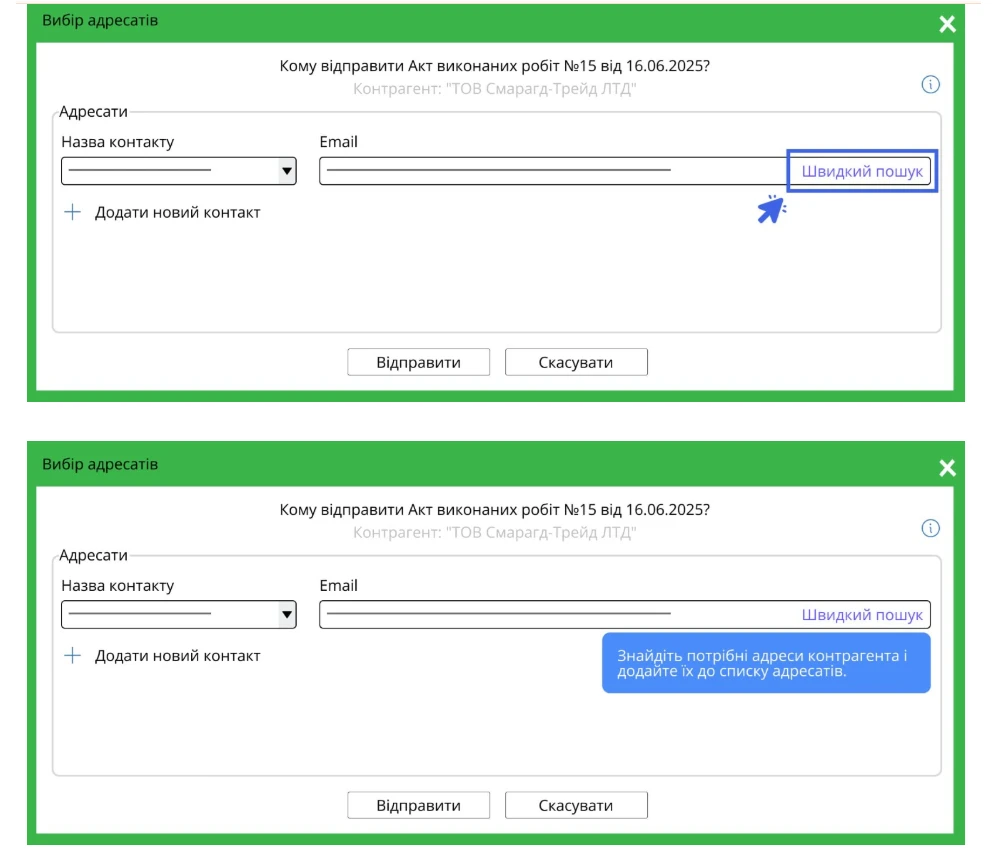Close the lower Вибір адресатів dialog
Screen dimensions: 1006x856
947,468
